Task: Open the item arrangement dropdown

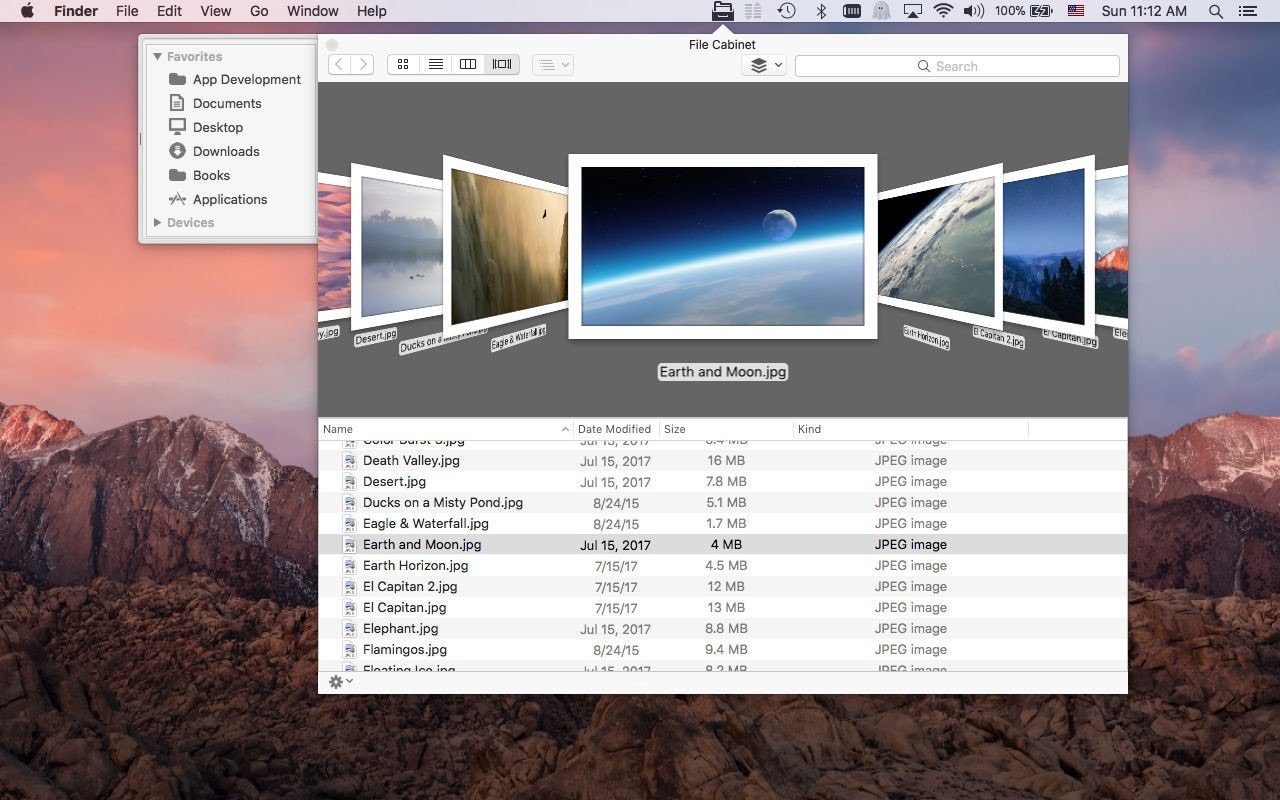Action: (x=552, y=64)
